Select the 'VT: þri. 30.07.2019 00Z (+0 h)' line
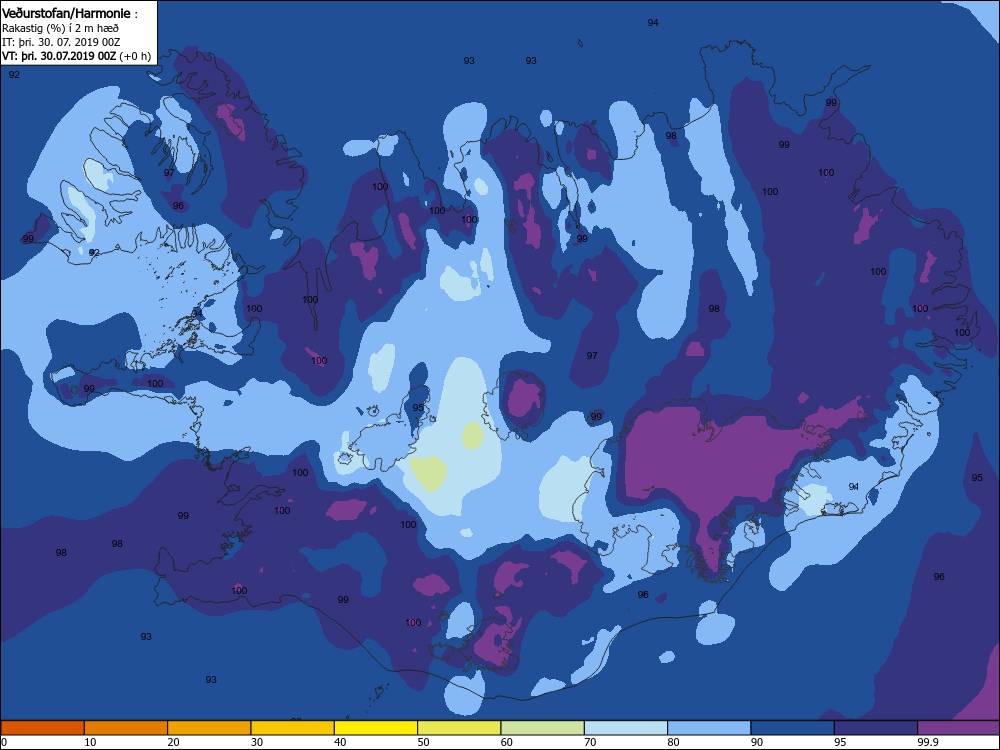1000x750 pixels. [76, 56]
